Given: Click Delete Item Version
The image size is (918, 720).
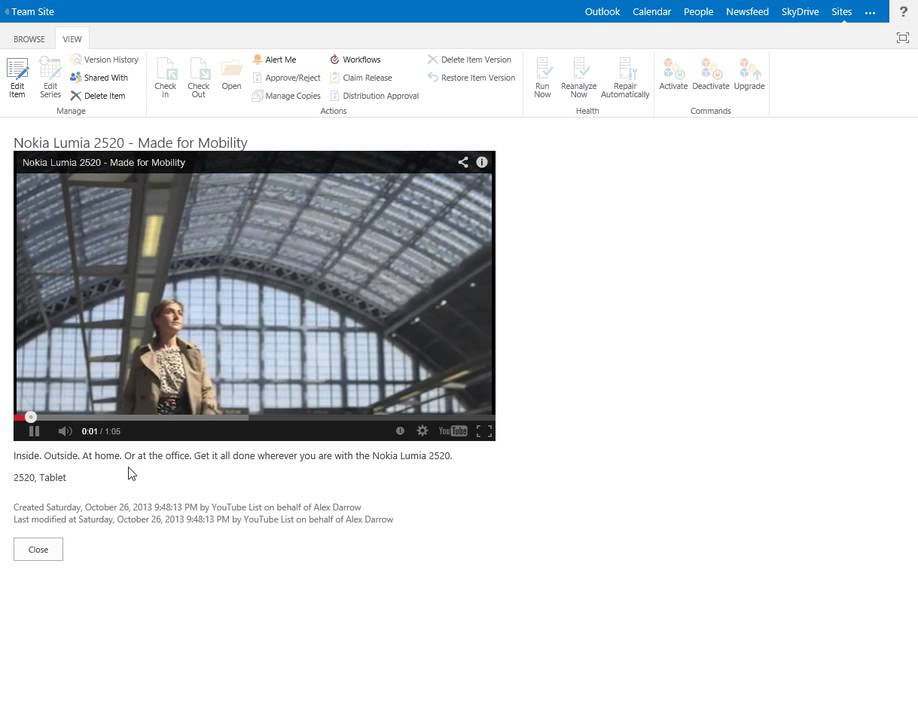Looking at the screenshot, I should 470,60.
